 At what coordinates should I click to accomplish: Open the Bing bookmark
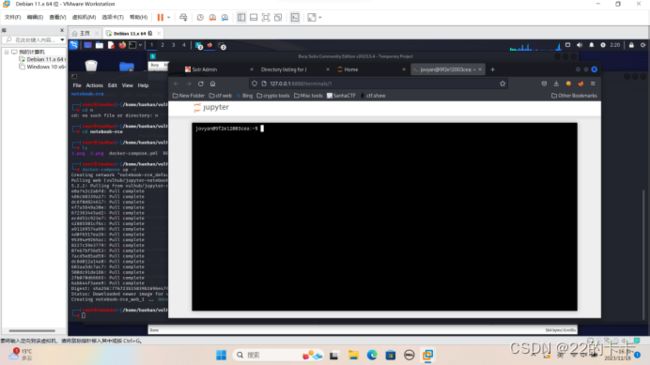coord(245,96)
